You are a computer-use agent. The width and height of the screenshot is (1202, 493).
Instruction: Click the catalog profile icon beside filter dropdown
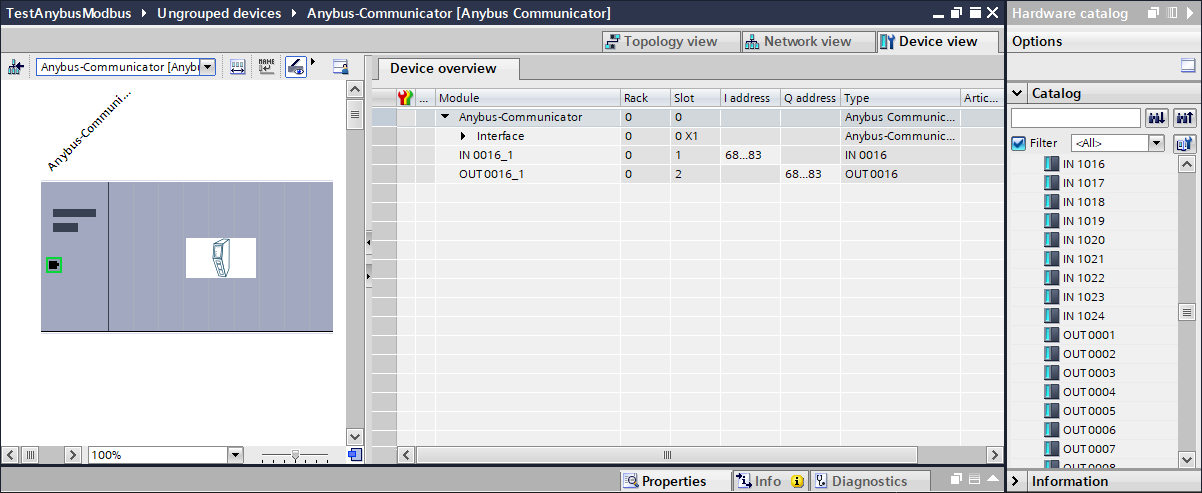click(x=1185, y=143)
